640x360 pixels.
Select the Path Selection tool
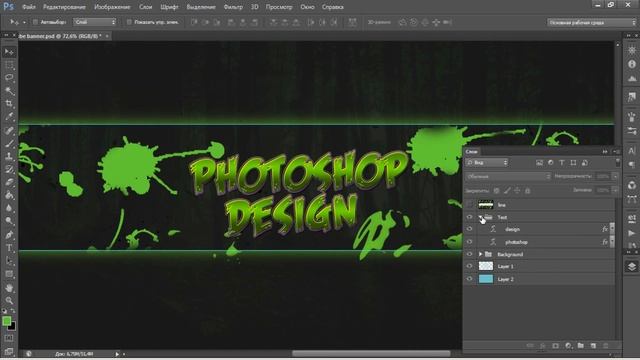(x=9, y=261)
